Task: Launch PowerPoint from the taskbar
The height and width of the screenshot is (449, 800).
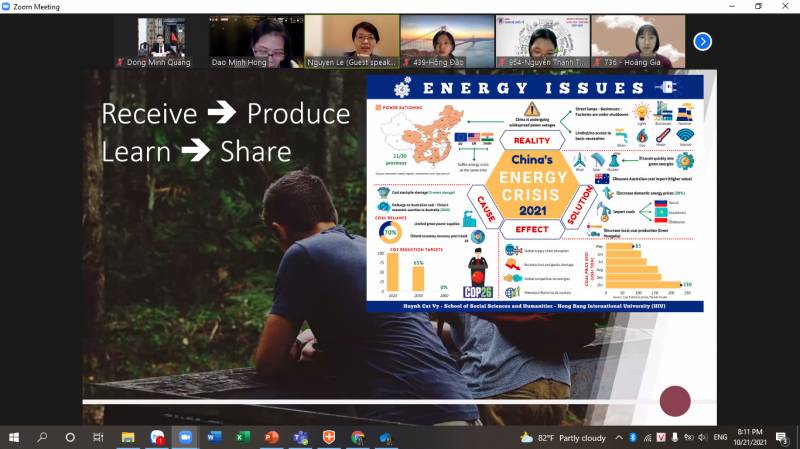Action: 271,437
